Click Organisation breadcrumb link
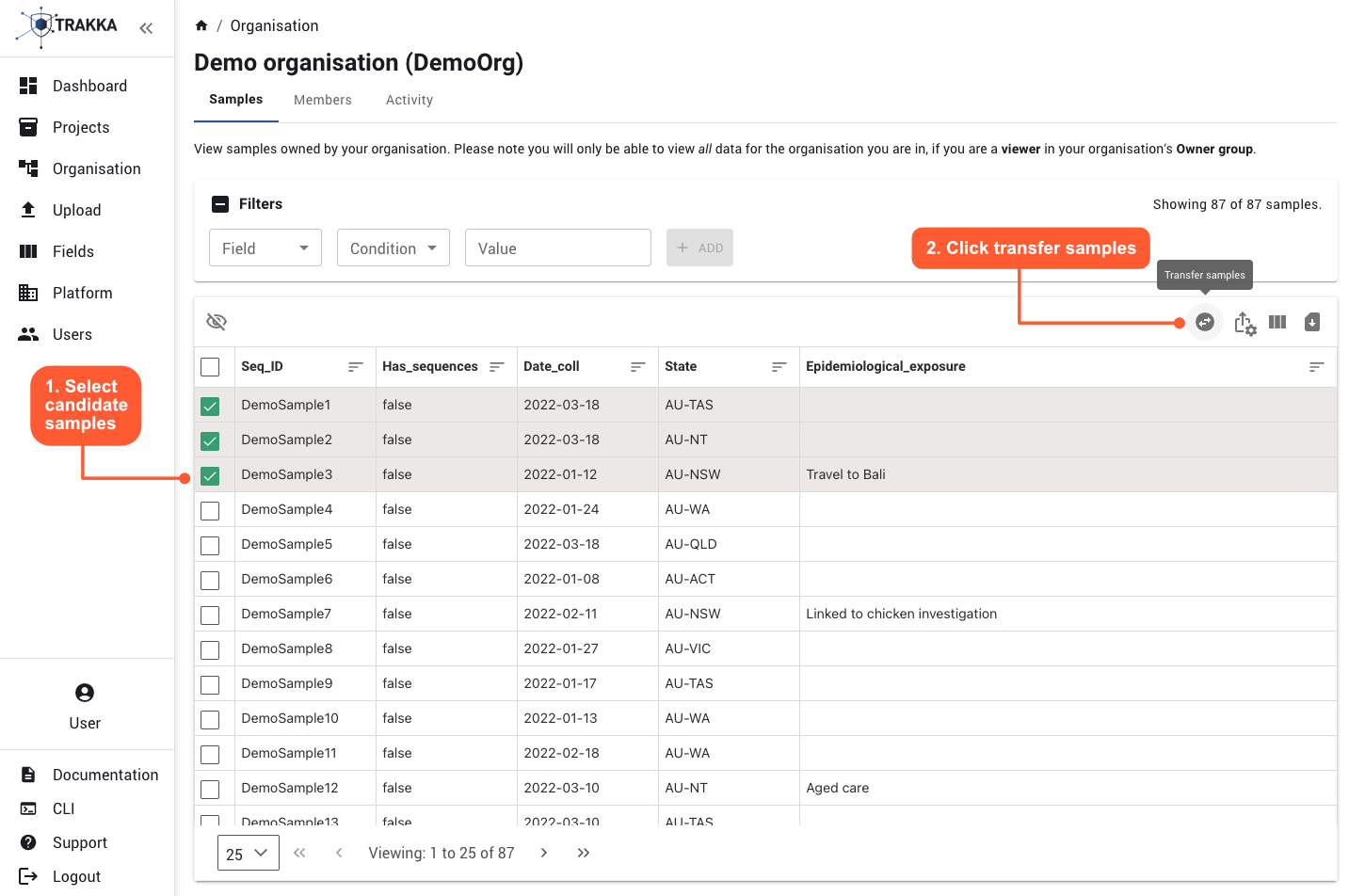The image size is (1349, 896). click(274, 25)
